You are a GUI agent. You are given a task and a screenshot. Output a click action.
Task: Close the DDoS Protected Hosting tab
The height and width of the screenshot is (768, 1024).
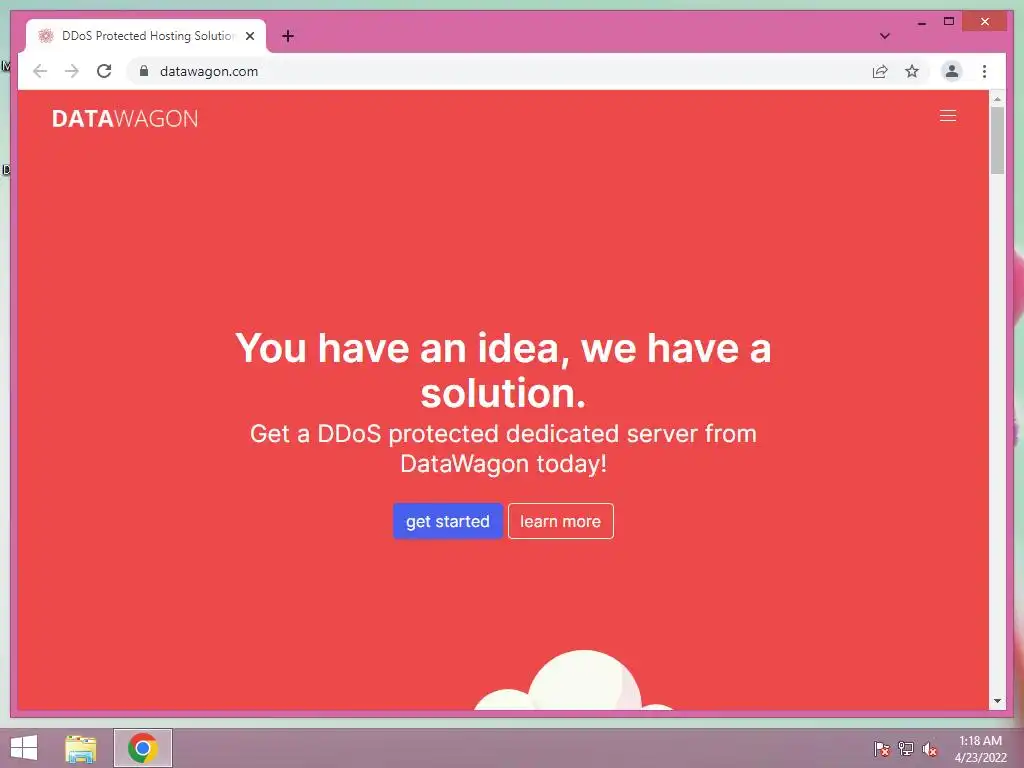click(x=249, y=36)
